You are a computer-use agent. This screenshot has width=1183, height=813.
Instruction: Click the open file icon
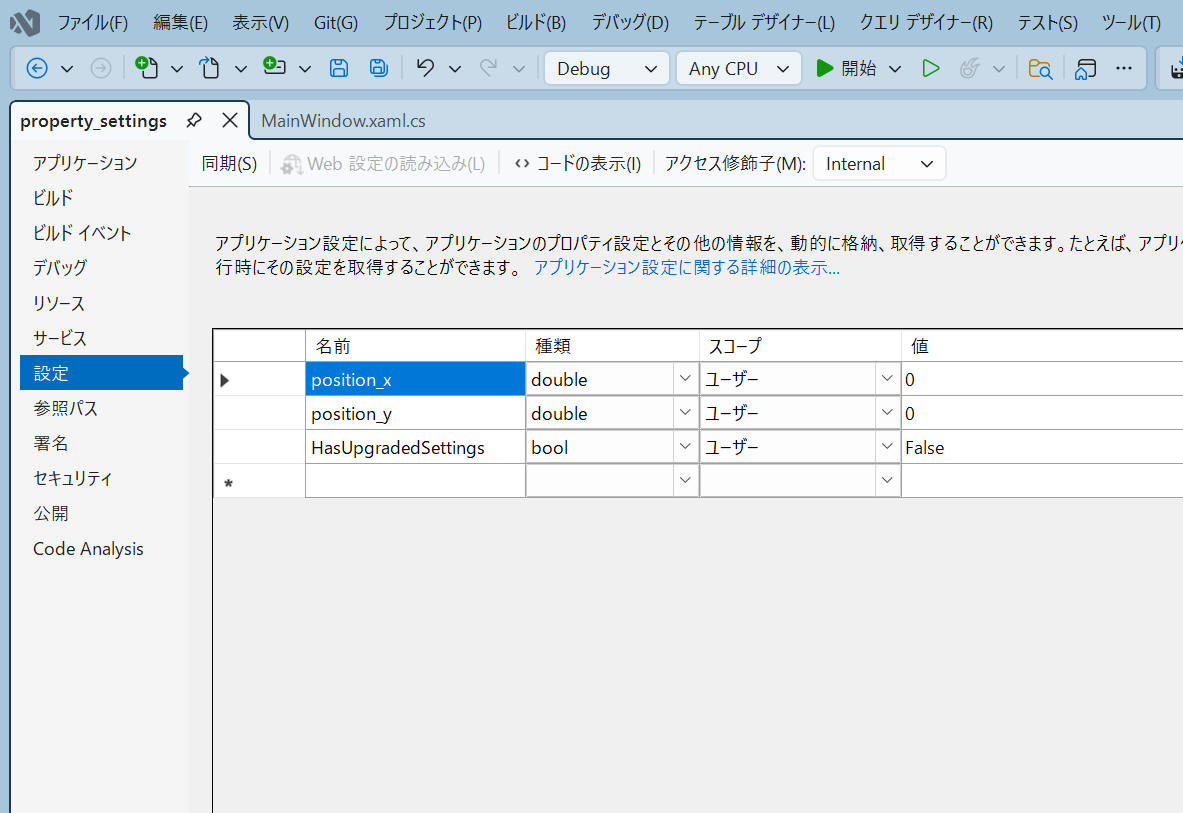[x=210, y=68]
